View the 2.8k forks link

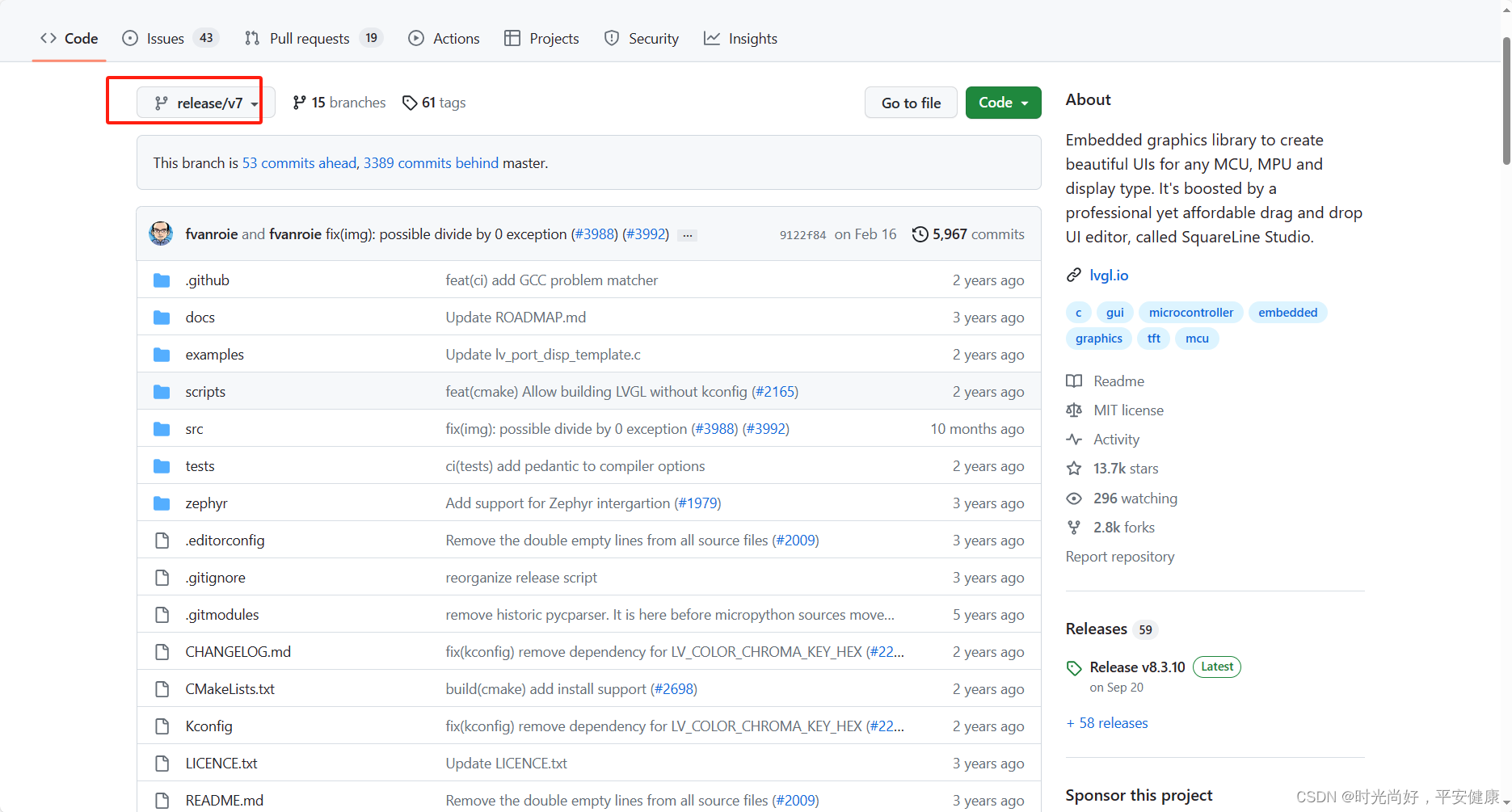point(1110,528)
